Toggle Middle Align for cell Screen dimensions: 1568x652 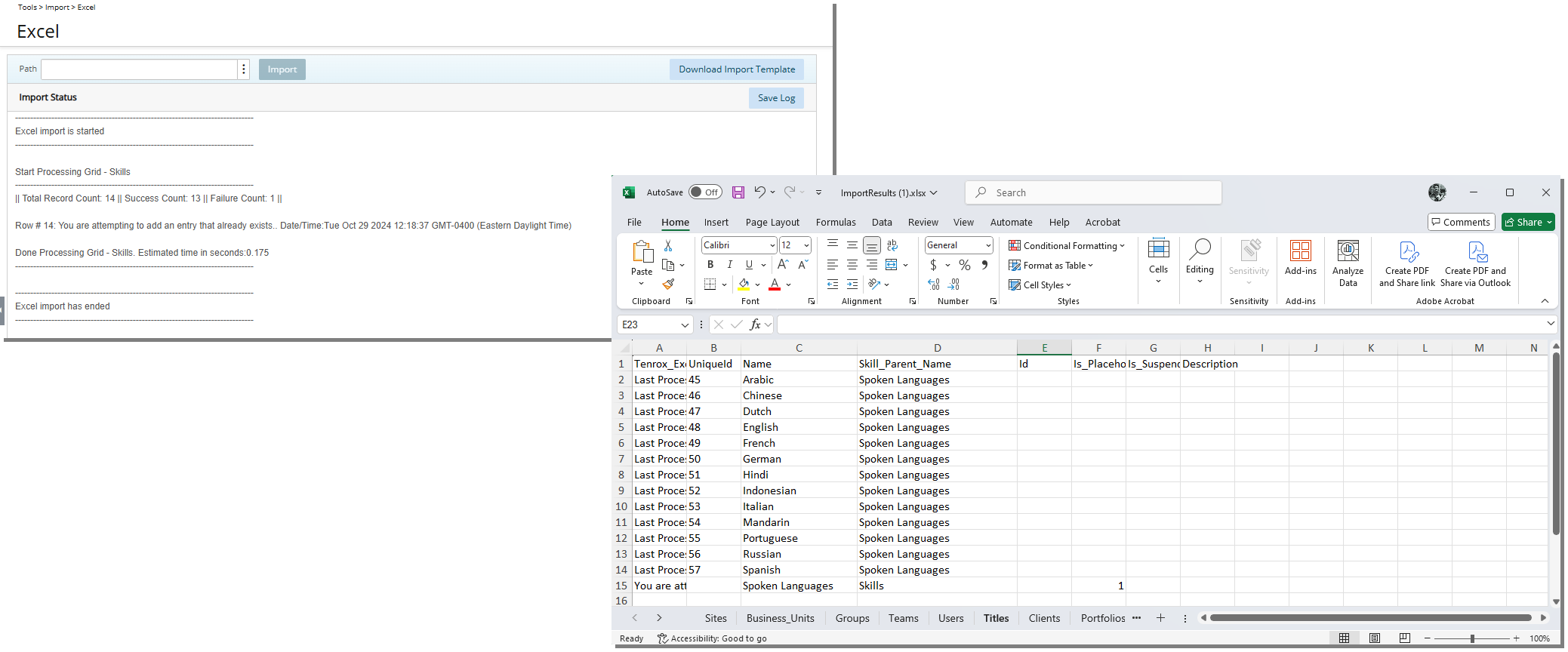click(x=852, y=245)
